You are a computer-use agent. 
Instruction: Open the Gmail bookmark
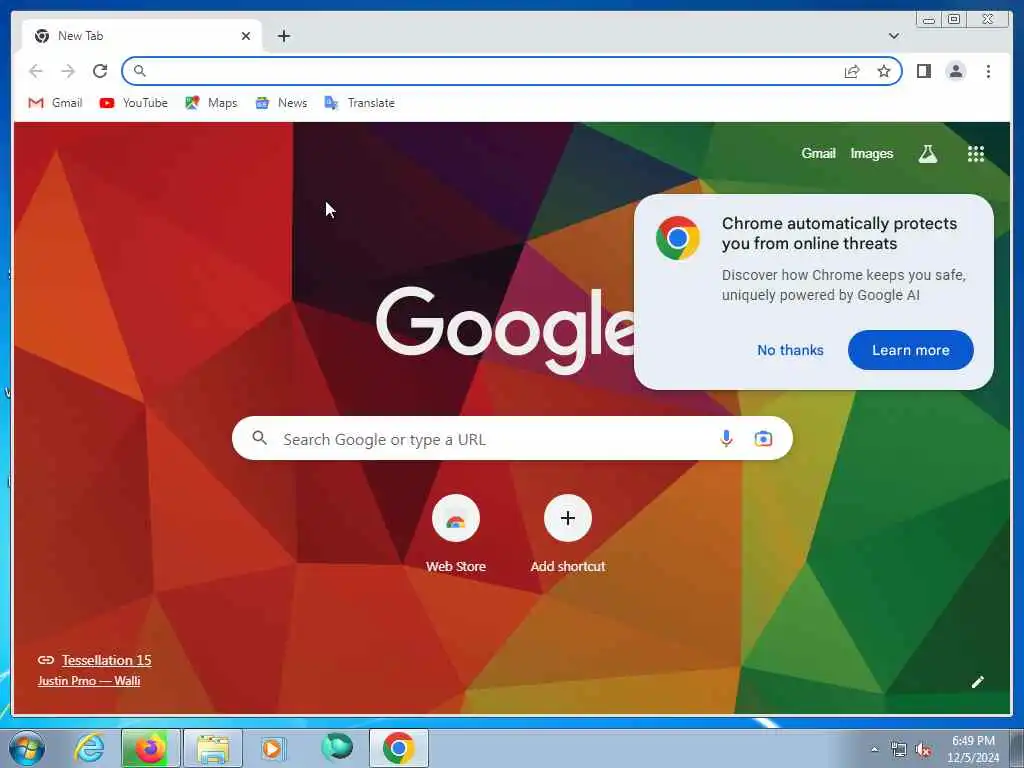[x=56, y=103]
